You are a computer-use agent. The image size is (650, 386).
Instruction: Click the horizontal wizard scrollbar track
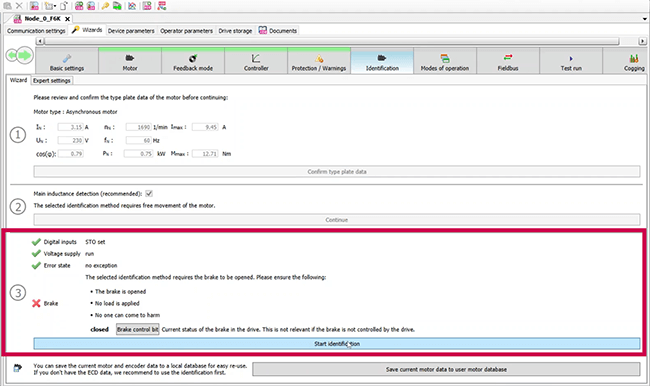point(332,41)
